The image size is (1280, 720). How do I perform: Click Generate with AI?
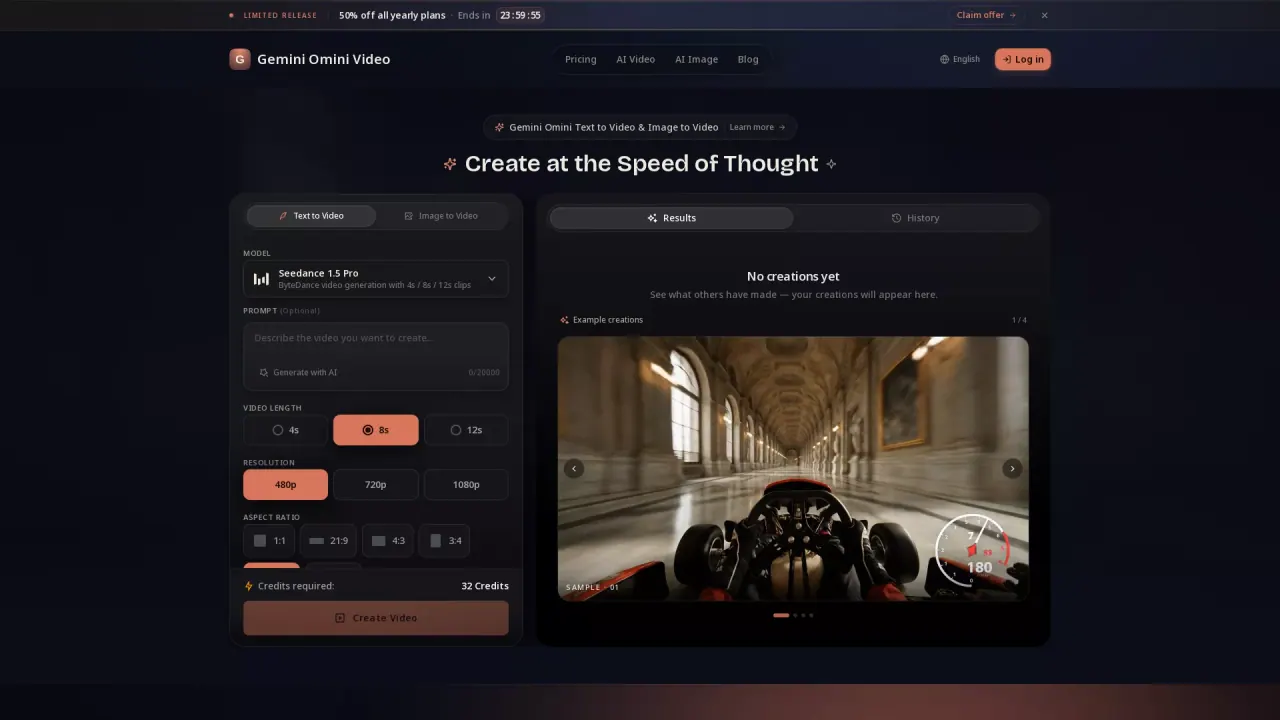[x=298, y=372]
